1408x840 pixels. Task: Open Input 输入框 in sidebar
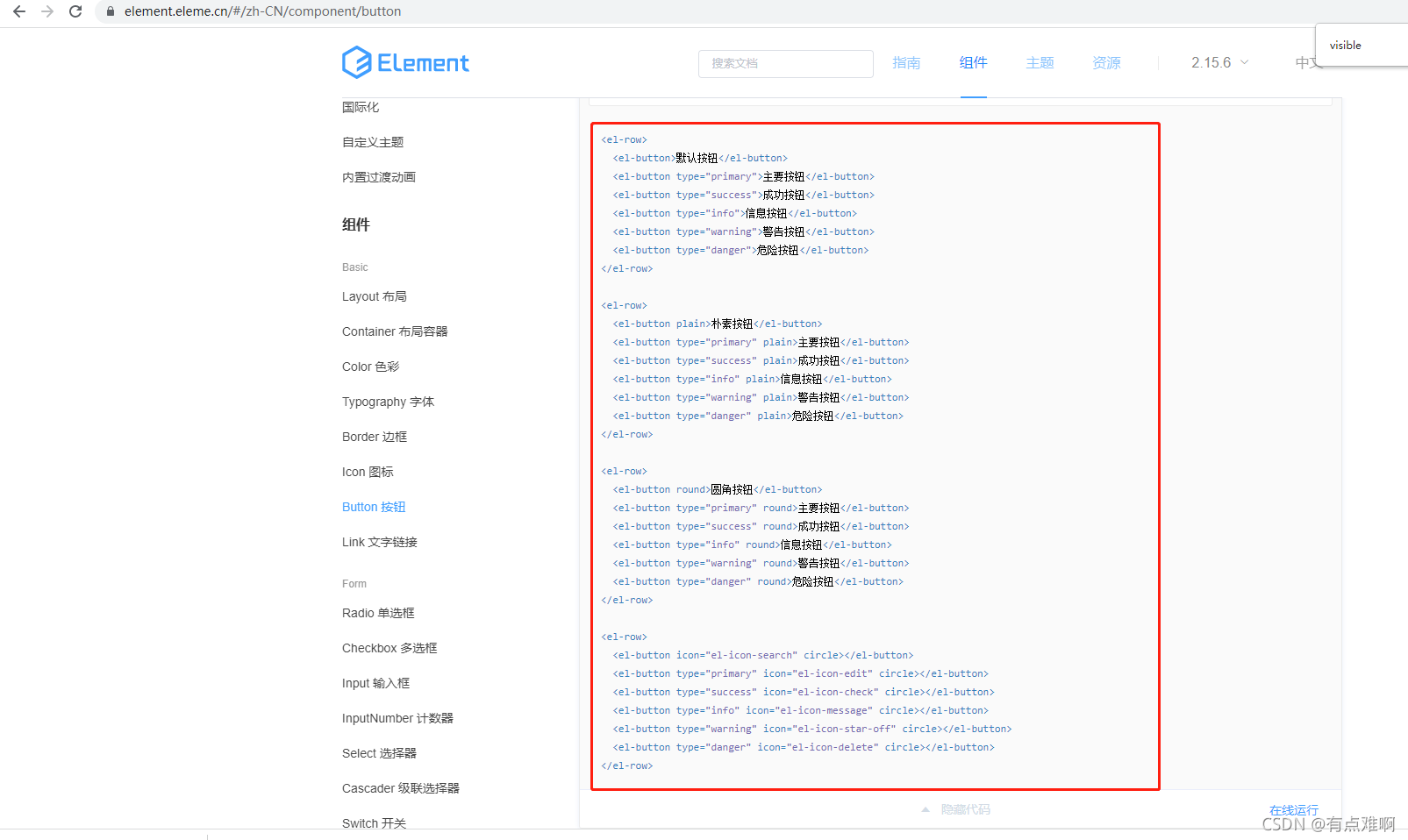[375, 683]
